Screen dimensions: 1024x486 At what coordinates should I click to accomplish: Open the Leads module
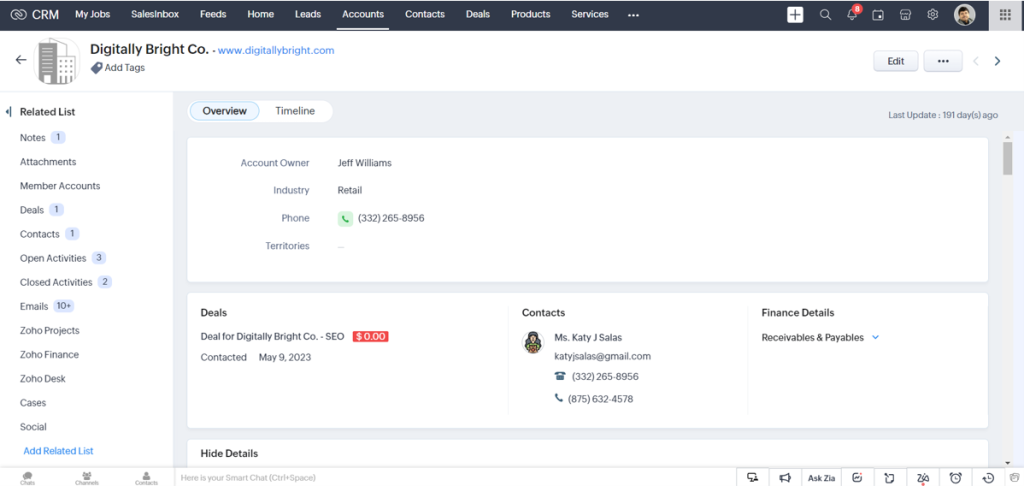pos(308,14)
